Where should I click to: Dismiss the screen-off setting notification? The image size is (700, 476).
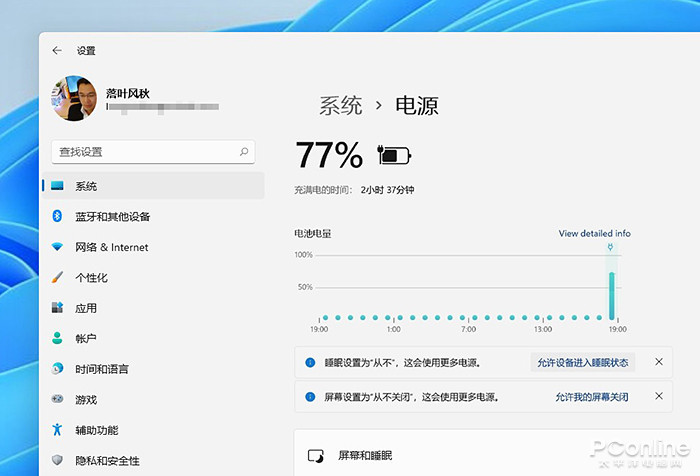pyautogui.click(x=658, y=397)
